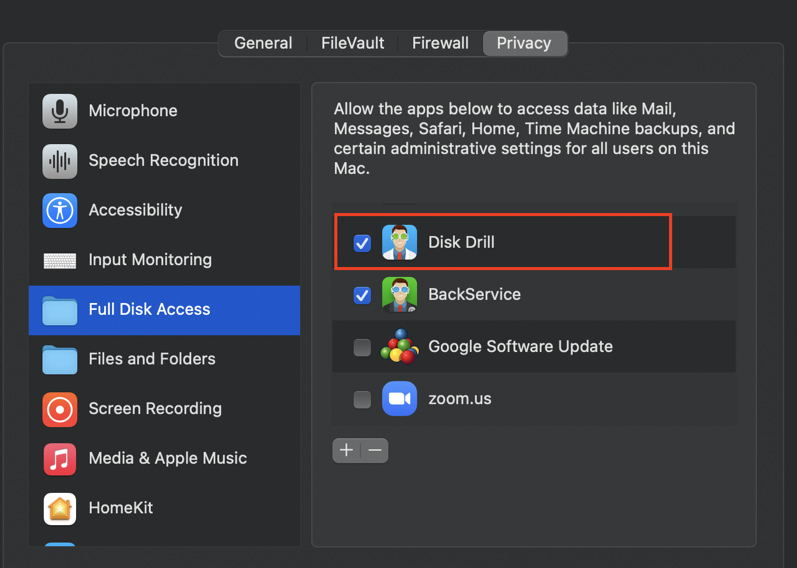Viewport: 797px width, 568px height.
Task: Select the Microphone icon in sidebar
Action: tap(60, 111)
